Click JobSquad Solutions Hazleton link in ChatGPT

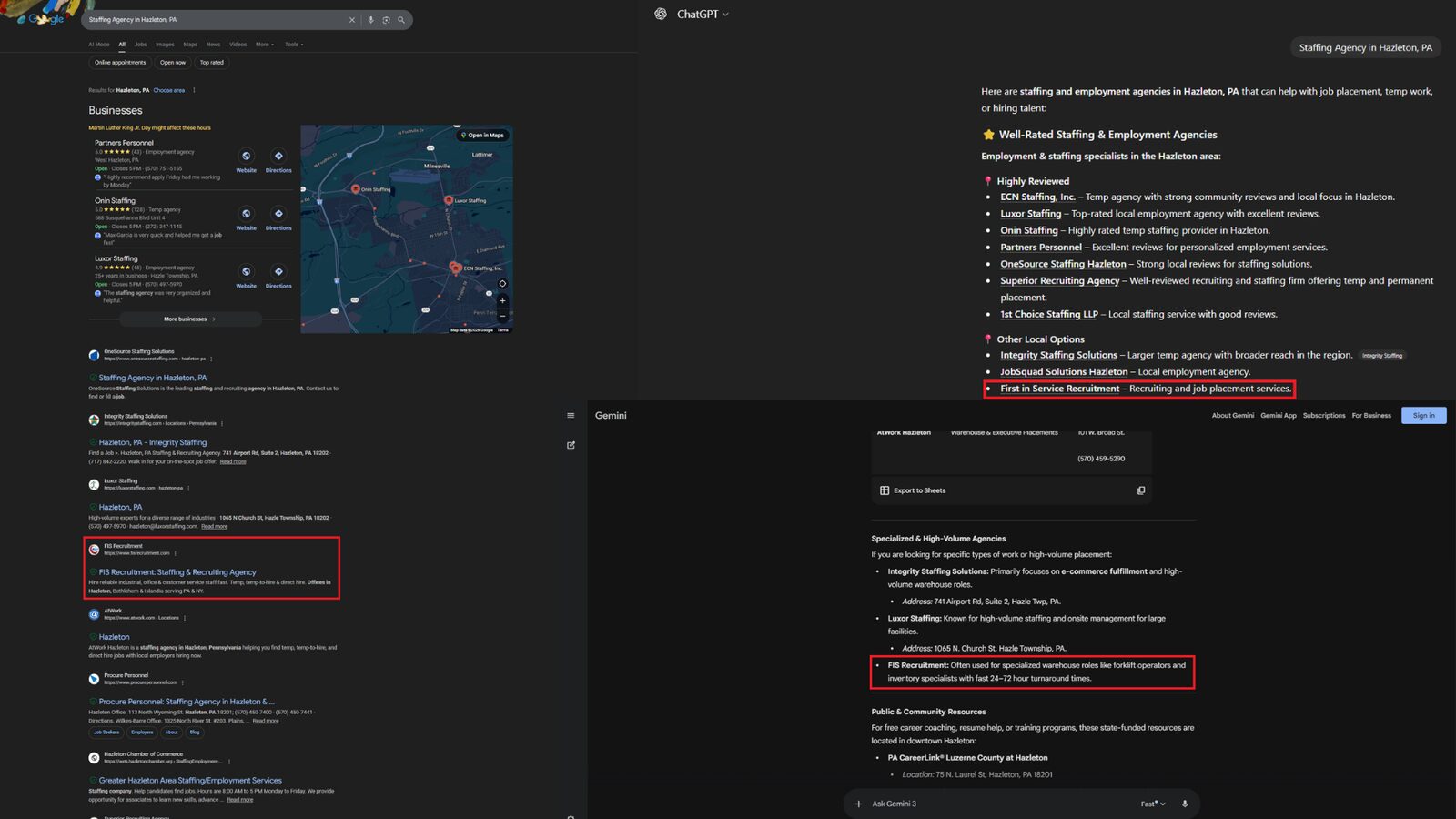coord(1064,371)
